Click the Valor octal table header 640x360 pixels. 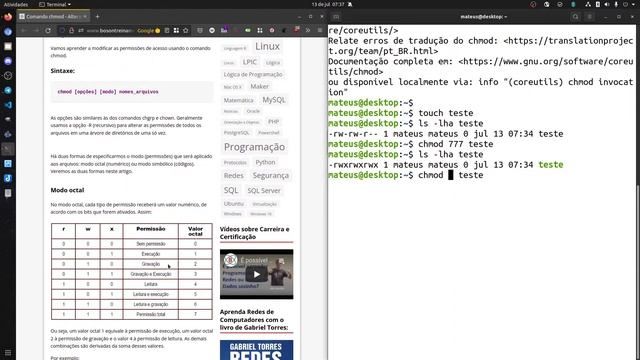(x=195, y=231)
